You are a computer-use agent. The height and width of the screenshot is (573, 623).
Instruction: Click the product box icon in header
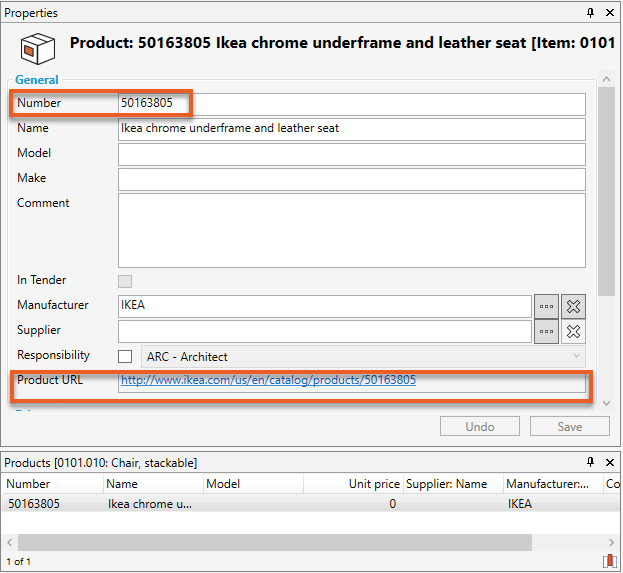(x=38, y=47)
